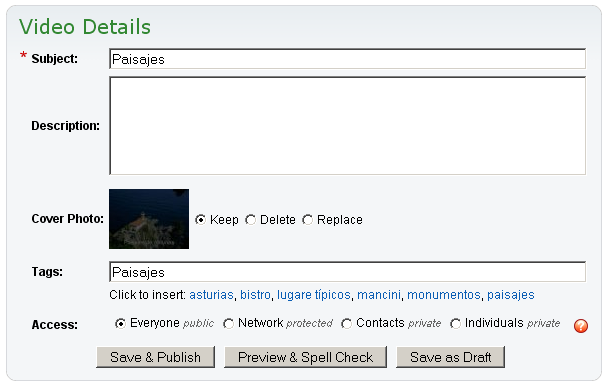
Task: Set access to Everyone public
Action: [120, 323]
